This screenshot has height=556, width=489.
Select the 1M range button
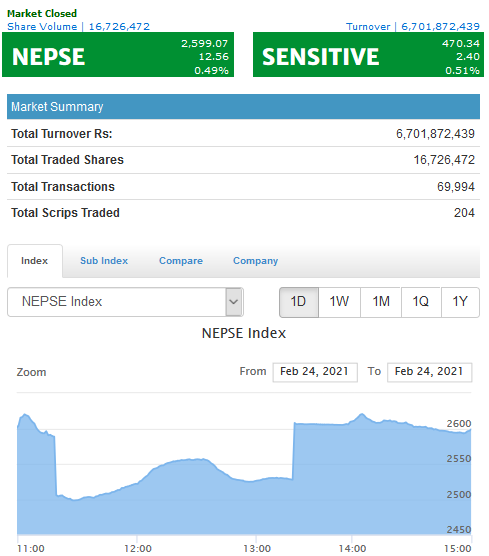pyautogui.click(x=381, y=302)
